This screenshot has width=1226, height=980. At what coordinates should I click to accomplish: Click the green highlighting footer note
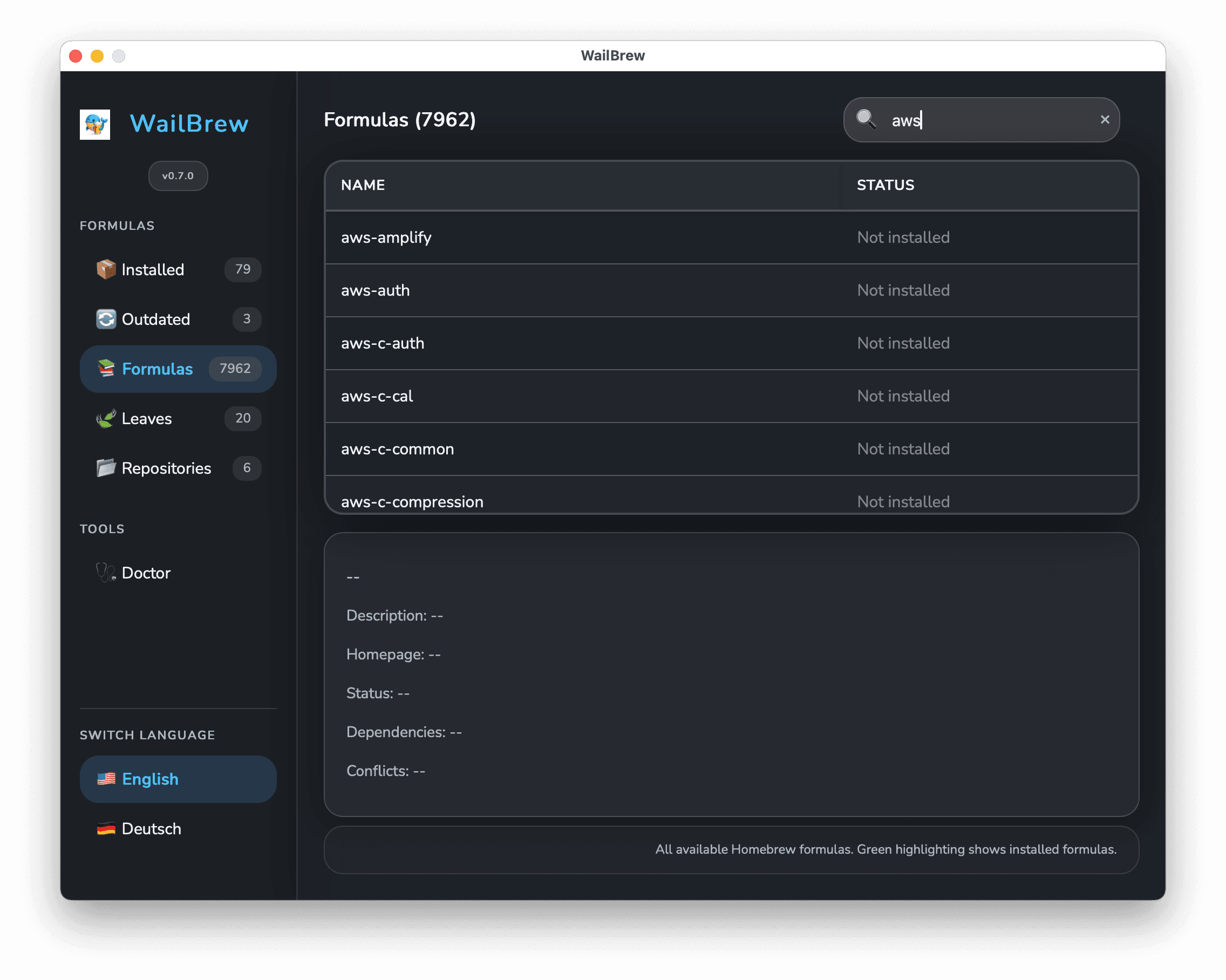(886, 849)
